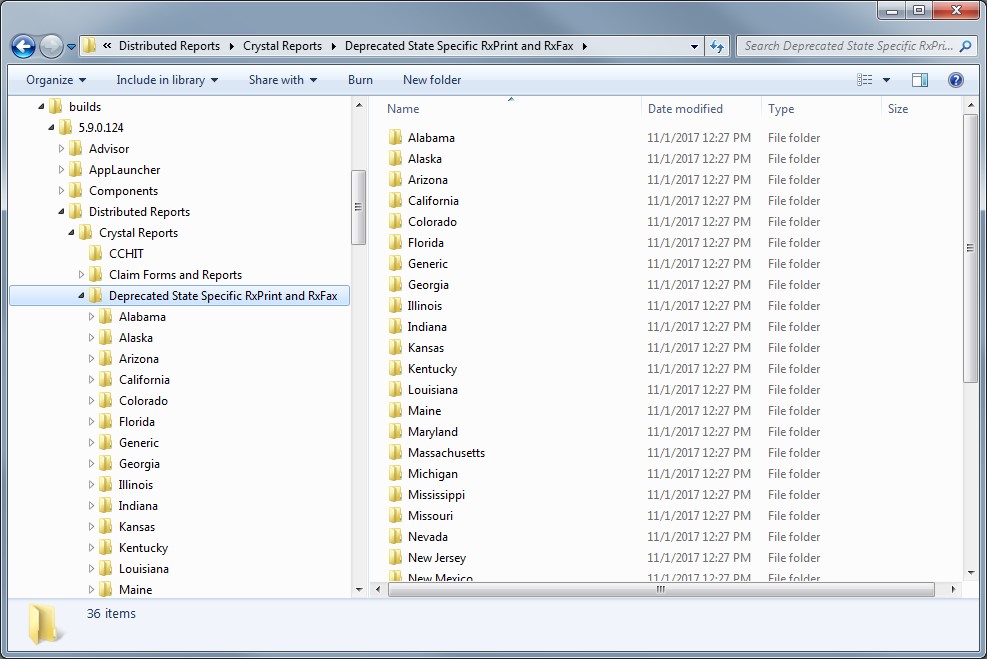Show the preview pane
This screenshot has width=987, height=659.
click(x=919, y=79)
